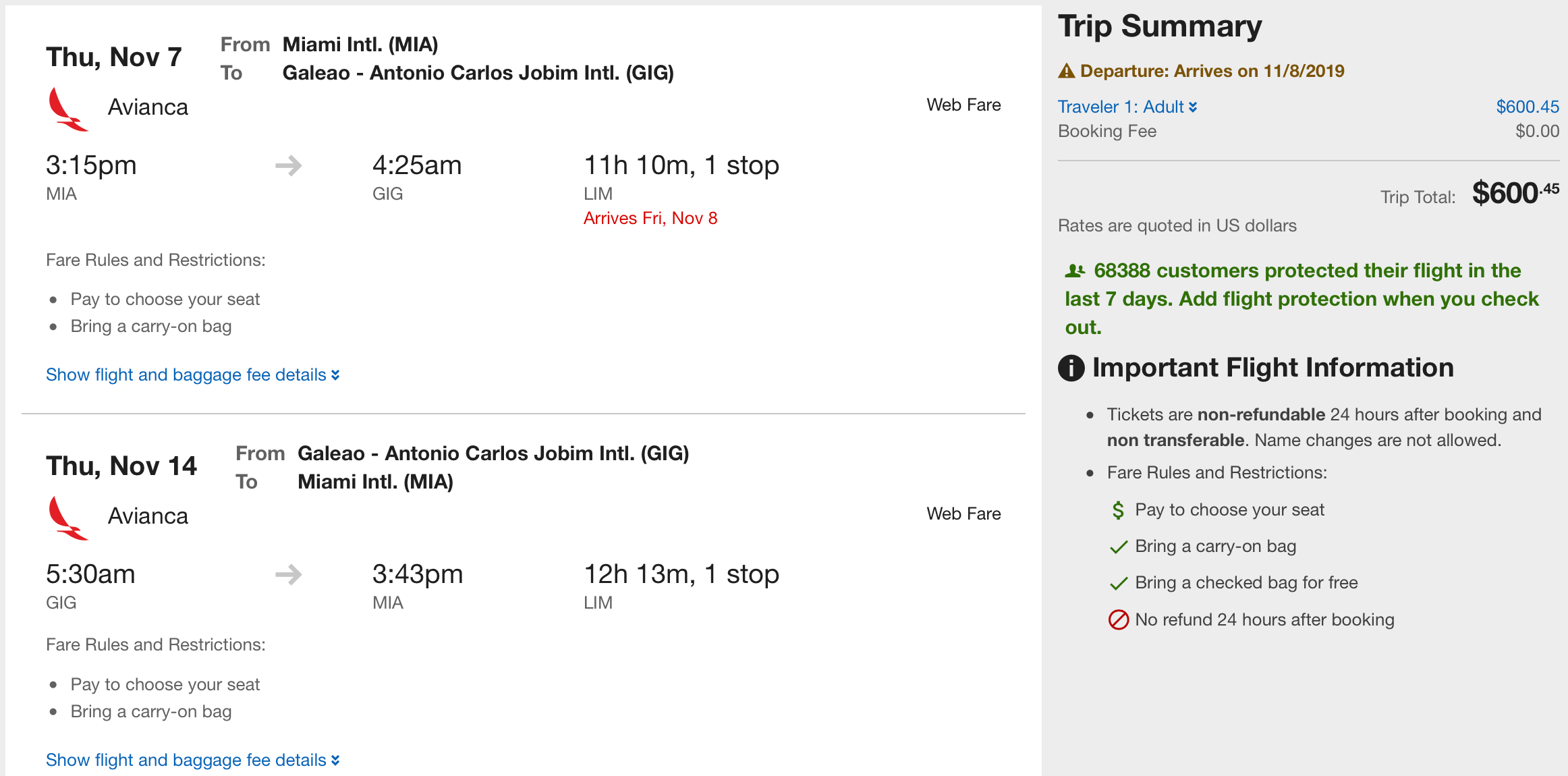Expand return flight and baggage fee details
The image size is (1568, 776).
192,760
